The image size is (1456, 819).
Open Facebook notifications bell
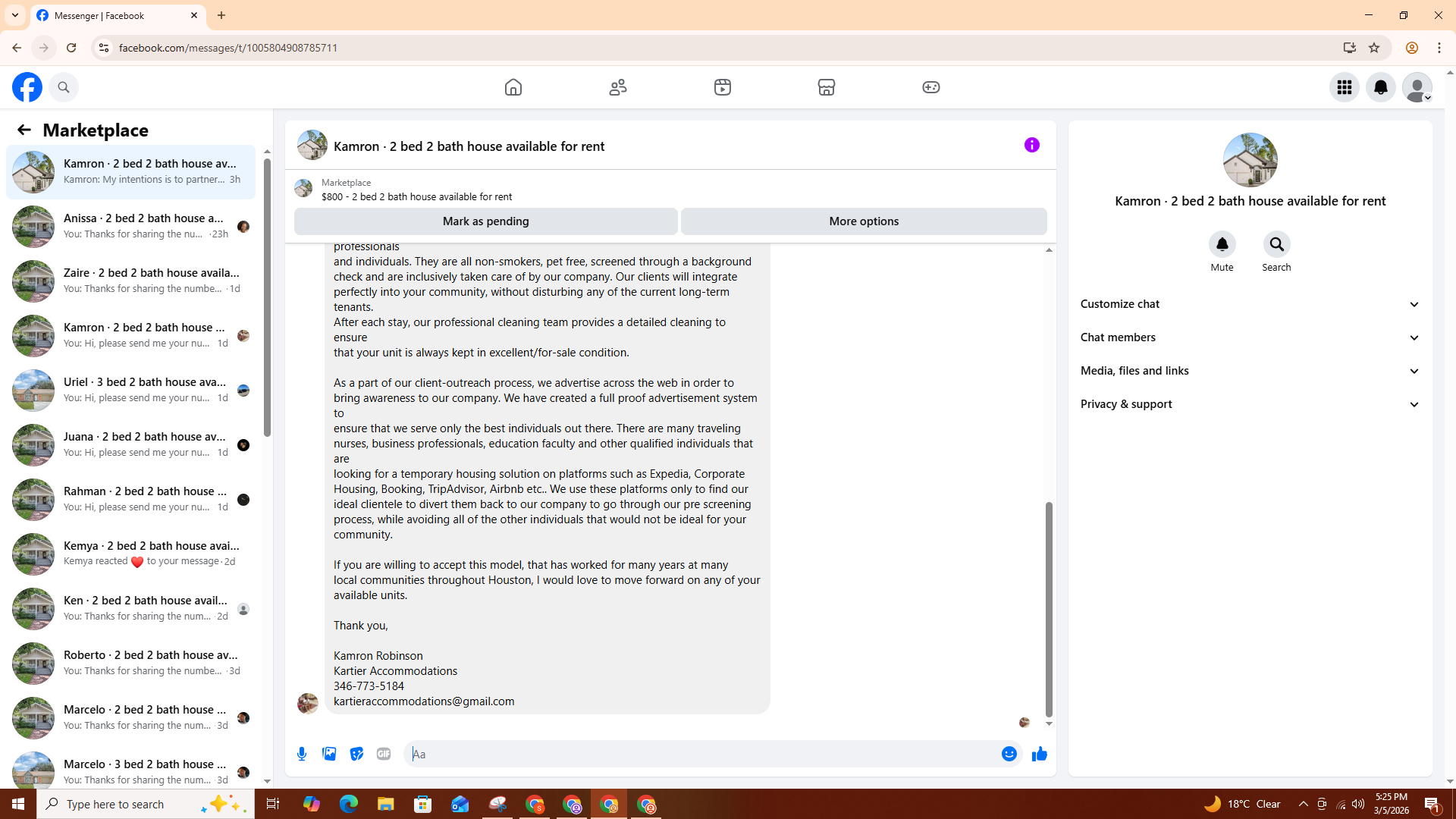[x=1380, y=87]
